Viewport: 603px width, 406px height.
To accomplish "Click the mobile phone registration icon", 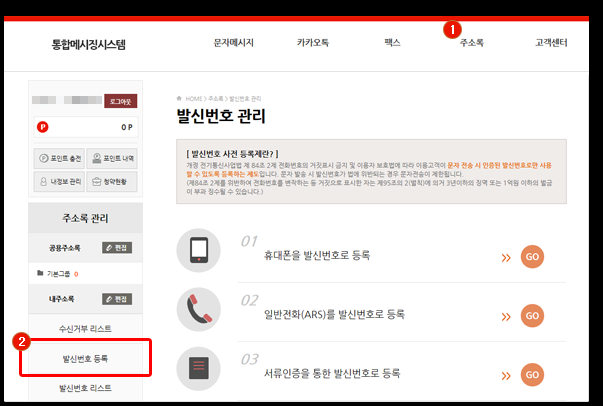I will tap(198, 251).
